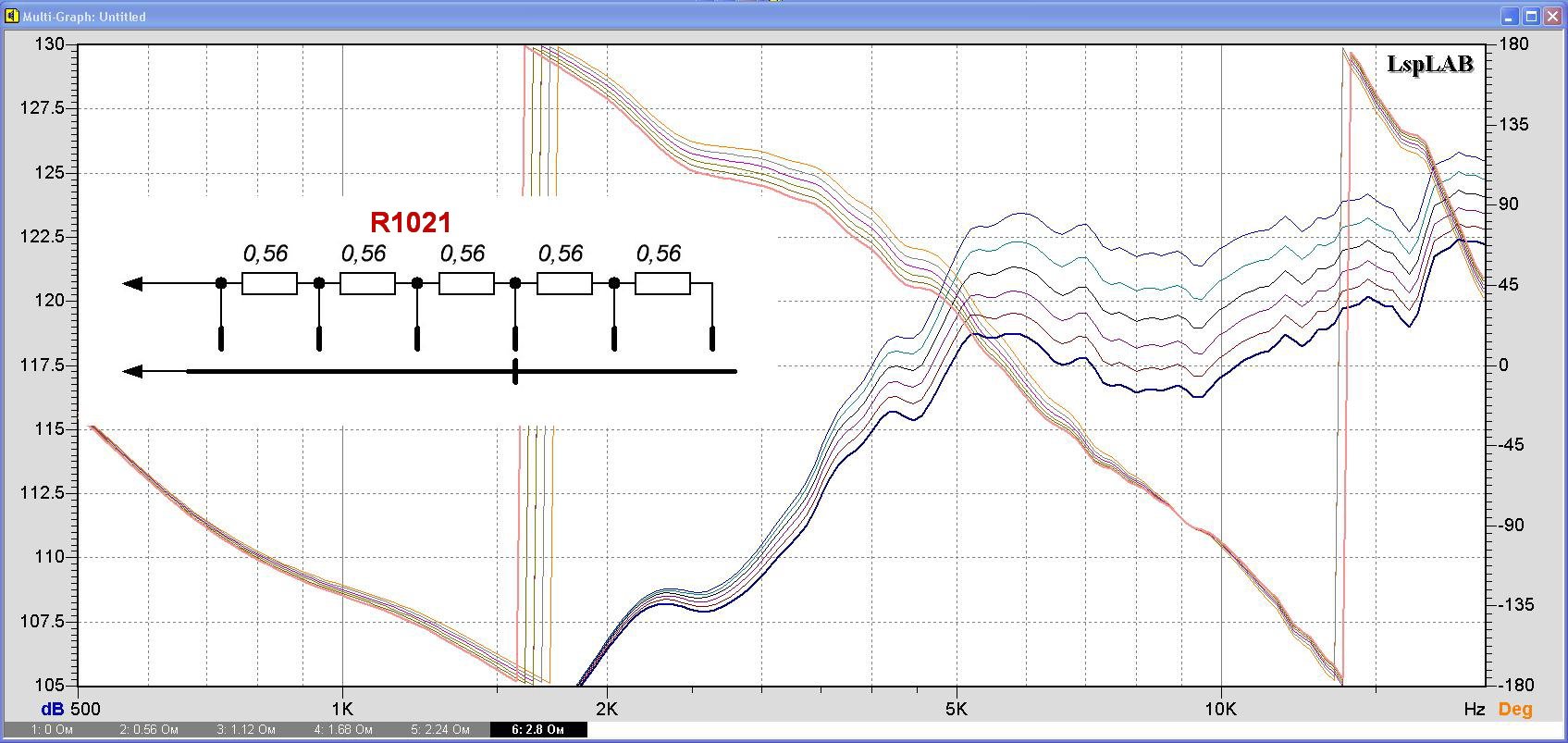Click the red R1021 schematic title
The image size is (1568, 743).
pos(411,222)
